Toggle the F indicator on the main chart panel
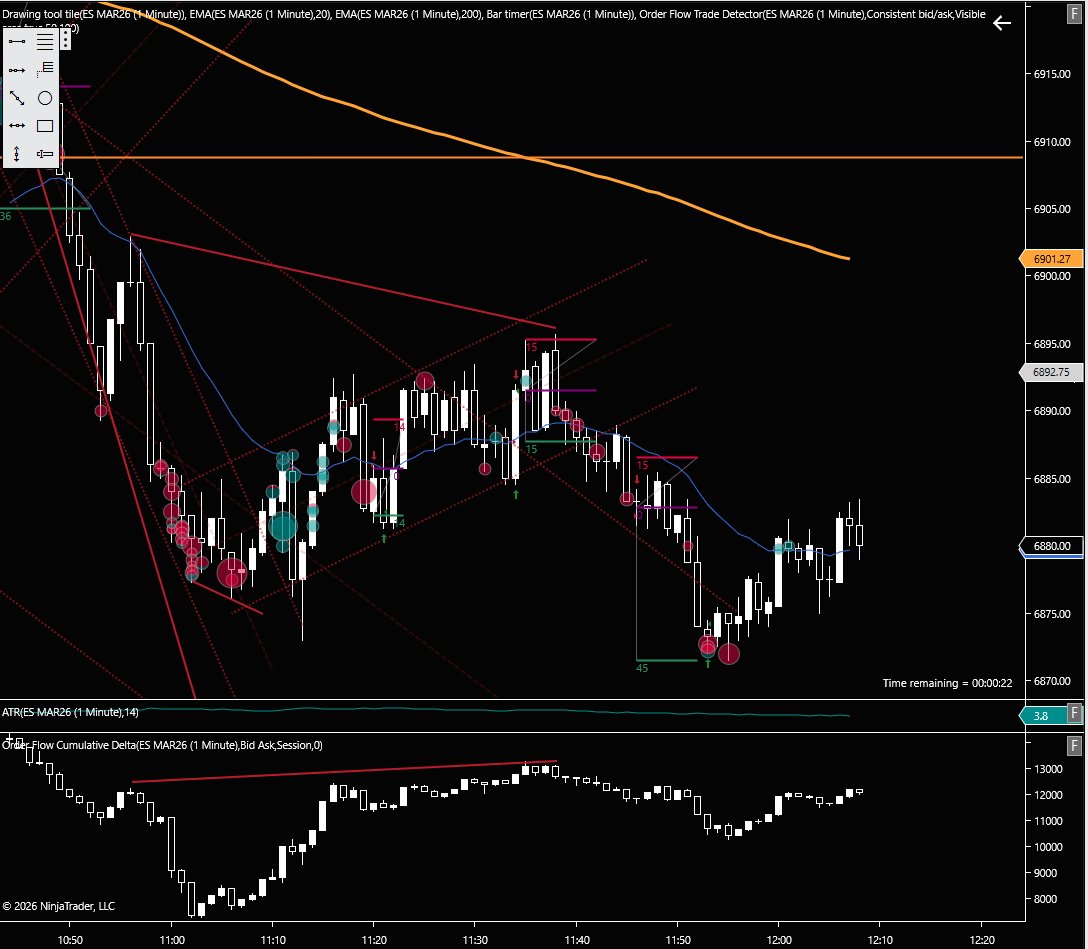The height and width of the screenshot is (949, 1088). coord(1073,16)
